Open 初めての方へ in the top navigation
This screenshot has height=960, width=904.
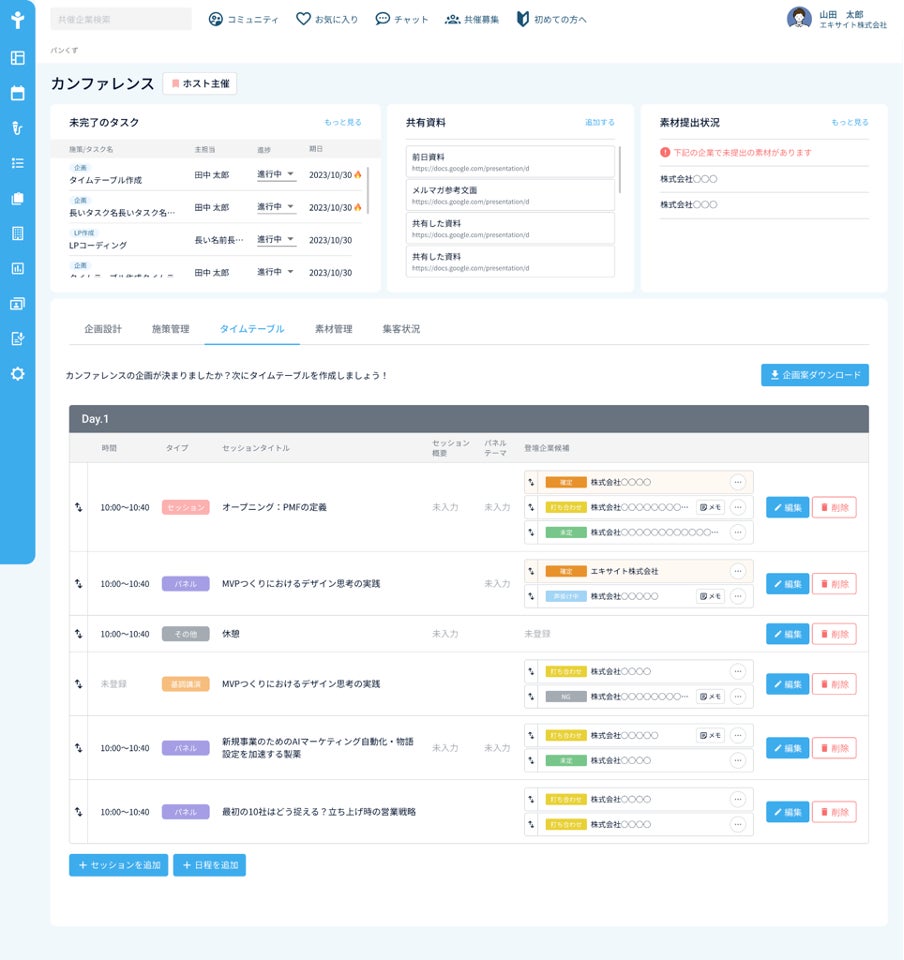(x=551, y=20)
